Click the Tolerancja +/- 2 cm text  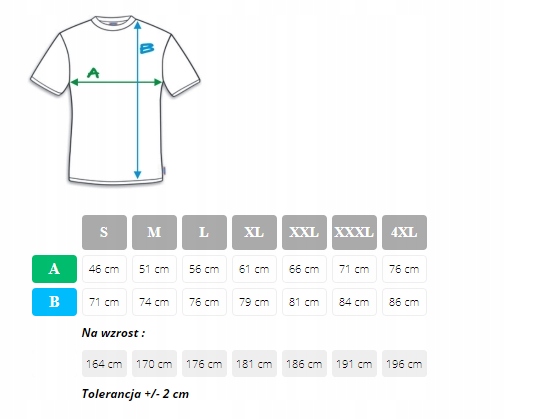point(136,394)
